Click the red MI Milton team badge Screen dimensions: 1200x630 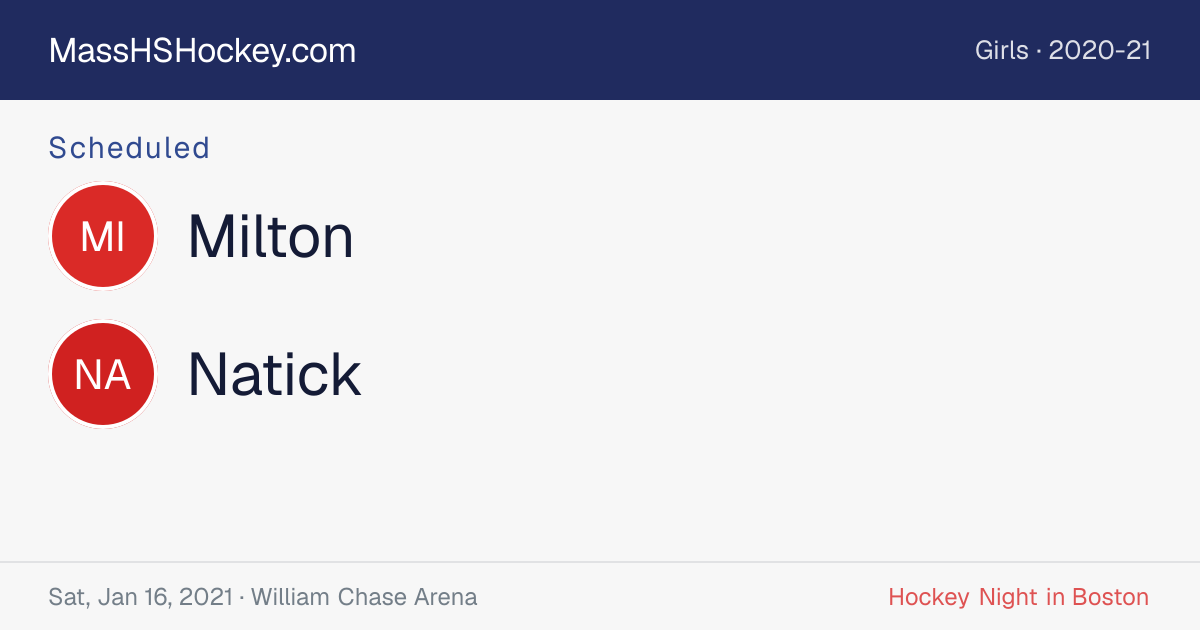tap(103, 237)
